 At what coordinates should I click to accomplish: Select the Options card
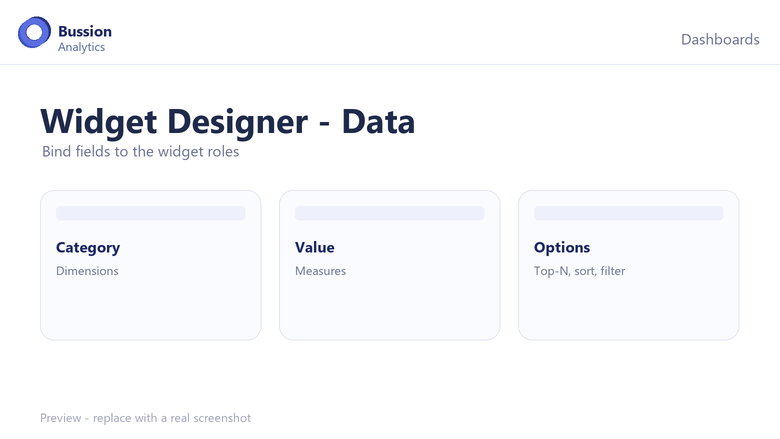(x=629, y=265)
